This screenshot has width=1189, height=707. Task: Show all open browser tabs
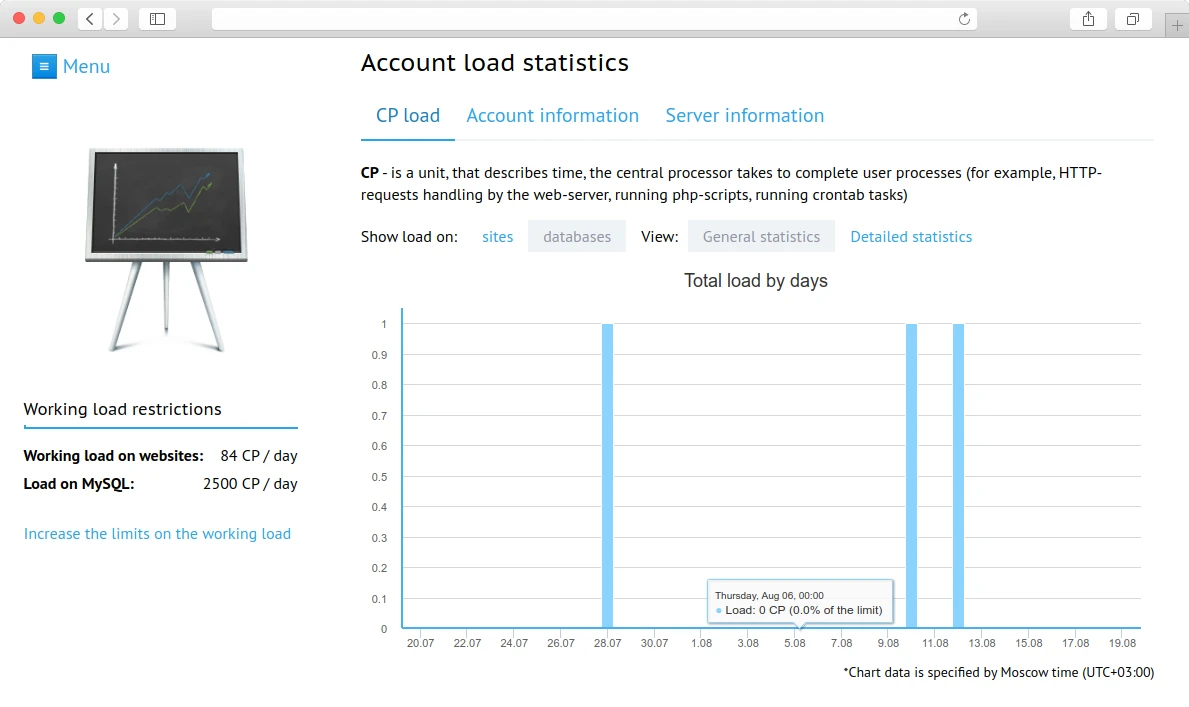1133,18
